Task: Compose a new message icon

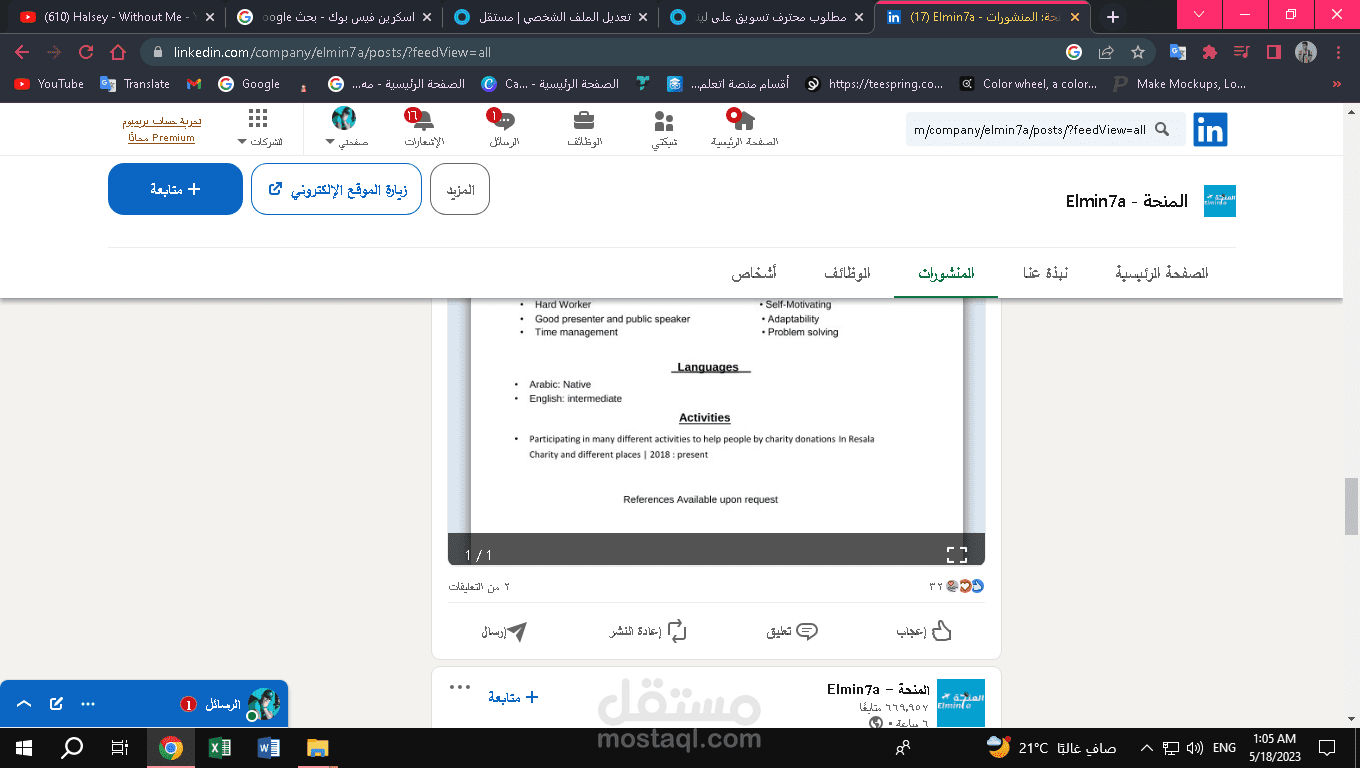Action: [x=57, y=704]
